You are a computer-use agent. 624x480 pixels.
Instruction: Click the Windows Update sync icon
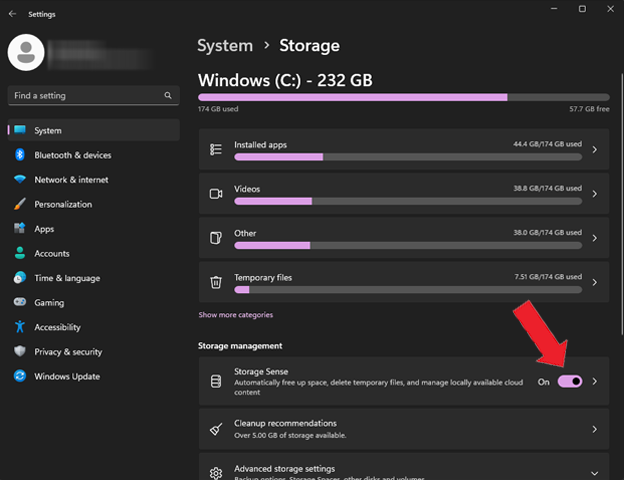coord(20,376)
